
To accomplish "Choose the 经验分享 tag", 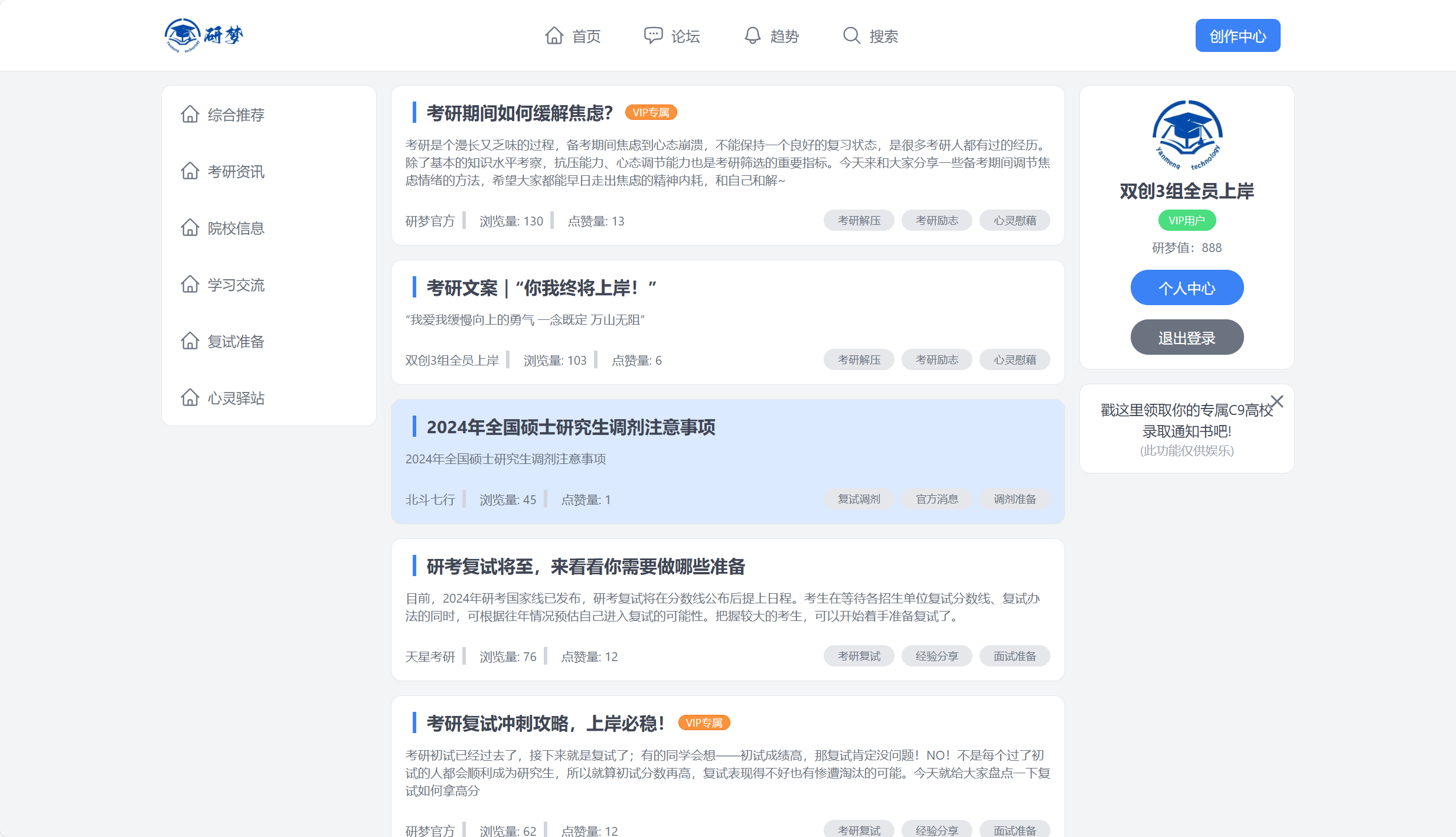I will pyautogui.click(x=936, y=656).
